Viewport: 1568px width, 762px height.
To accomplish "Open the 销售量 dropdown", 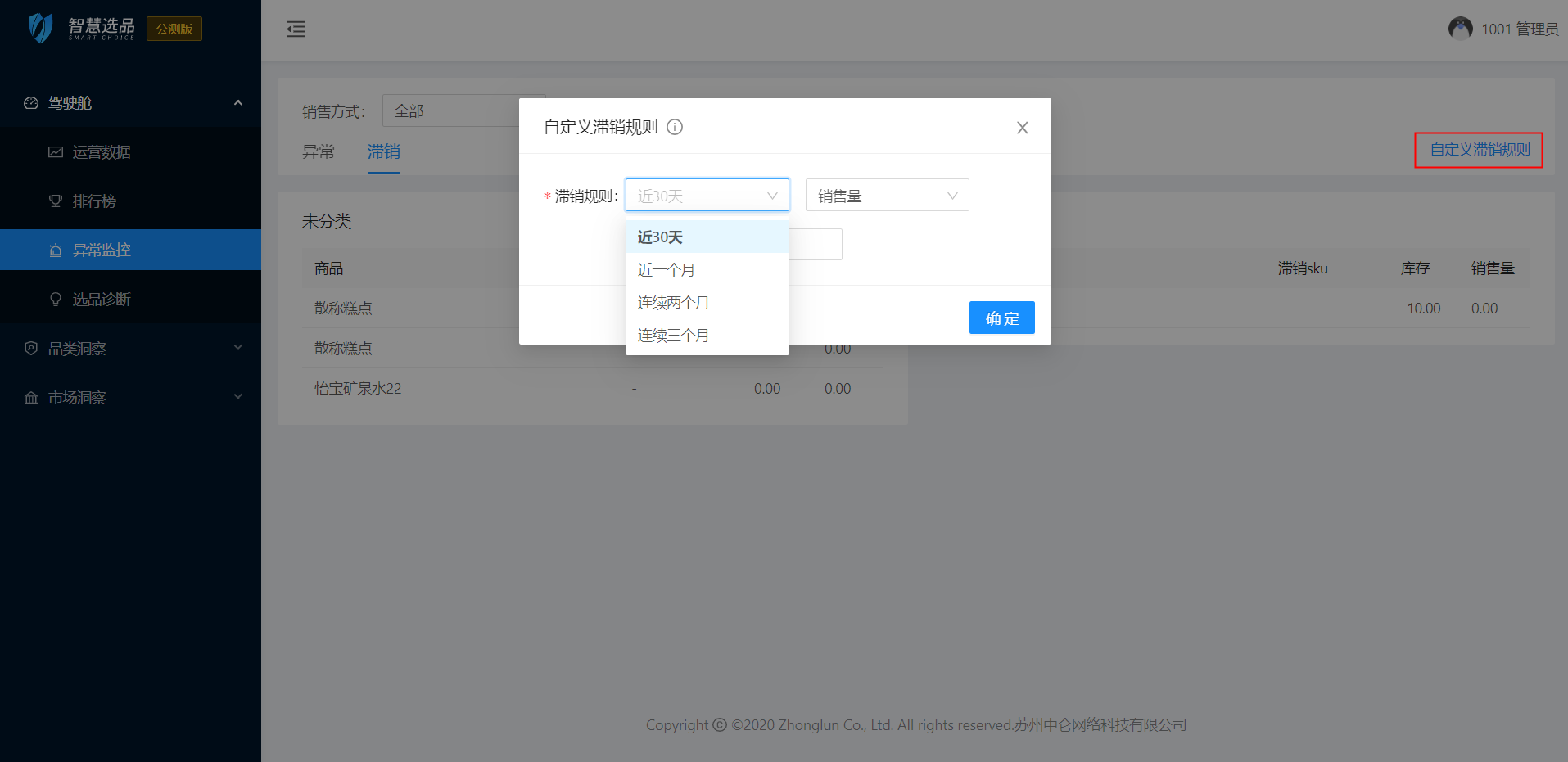I will [887, 196].
